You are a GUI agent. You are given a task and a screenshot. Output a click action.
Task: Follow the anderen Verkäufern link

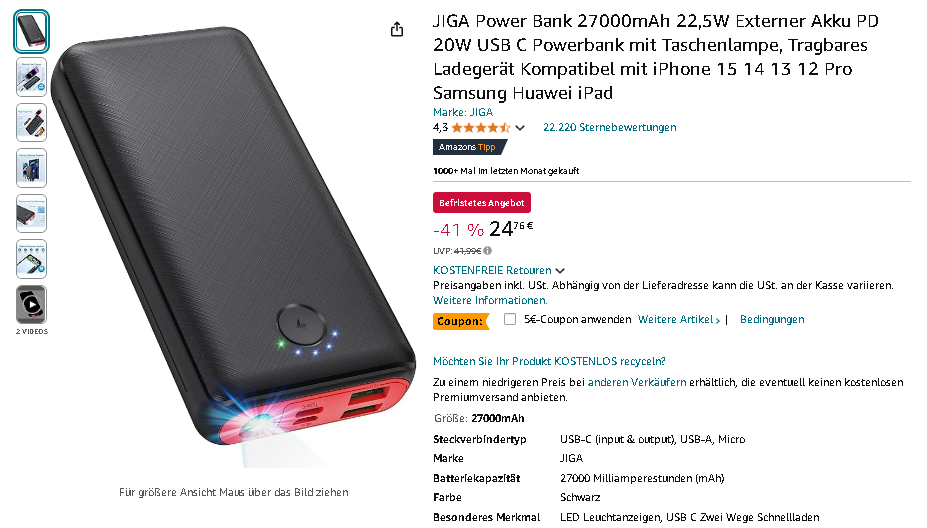(637, 382)
